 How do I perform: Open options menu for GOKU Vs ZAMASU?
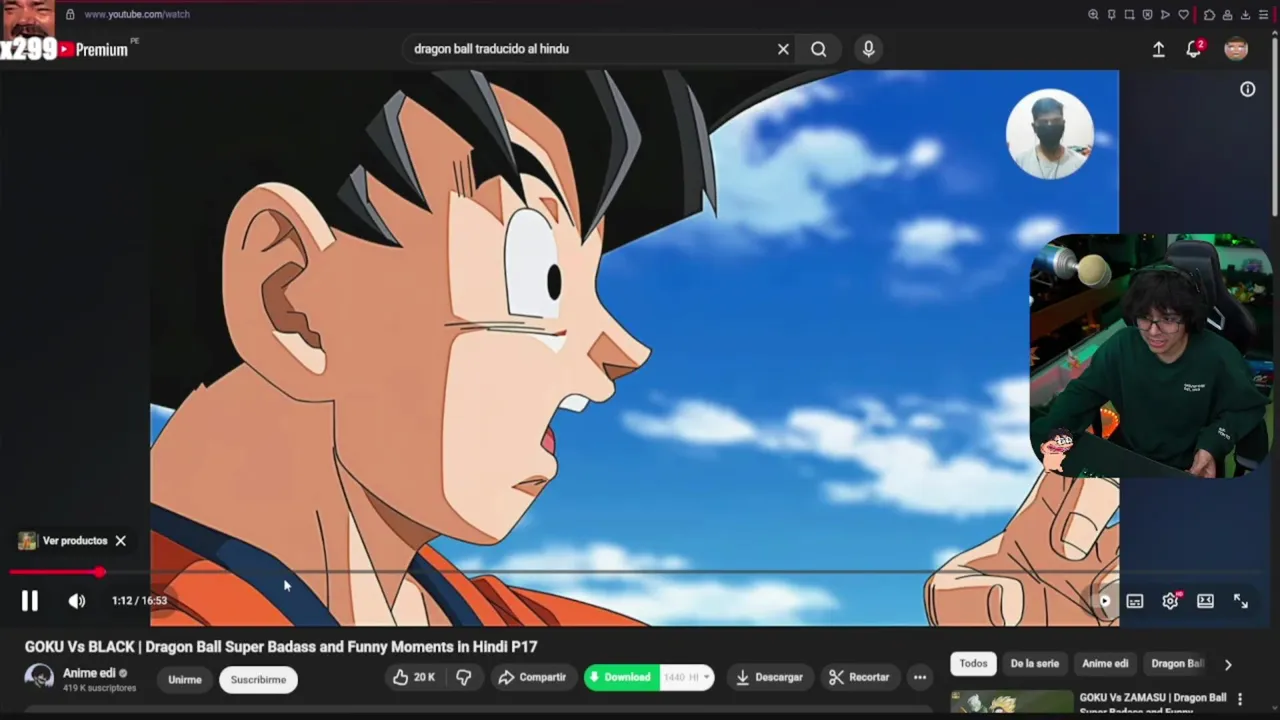pyautogui.click(x=1240, y=700)
